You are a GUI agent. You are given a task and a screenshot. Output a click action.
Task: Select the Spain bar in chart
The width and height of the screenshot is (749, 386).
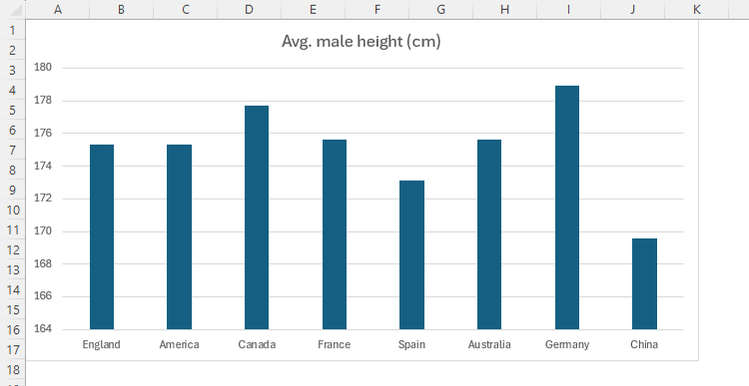coord(412,255)
